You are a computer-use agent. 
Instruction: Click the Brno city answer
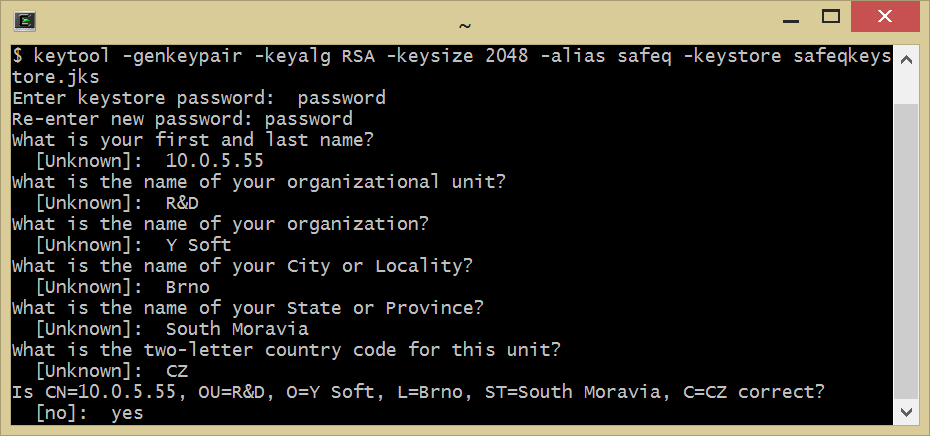(187, 287)
